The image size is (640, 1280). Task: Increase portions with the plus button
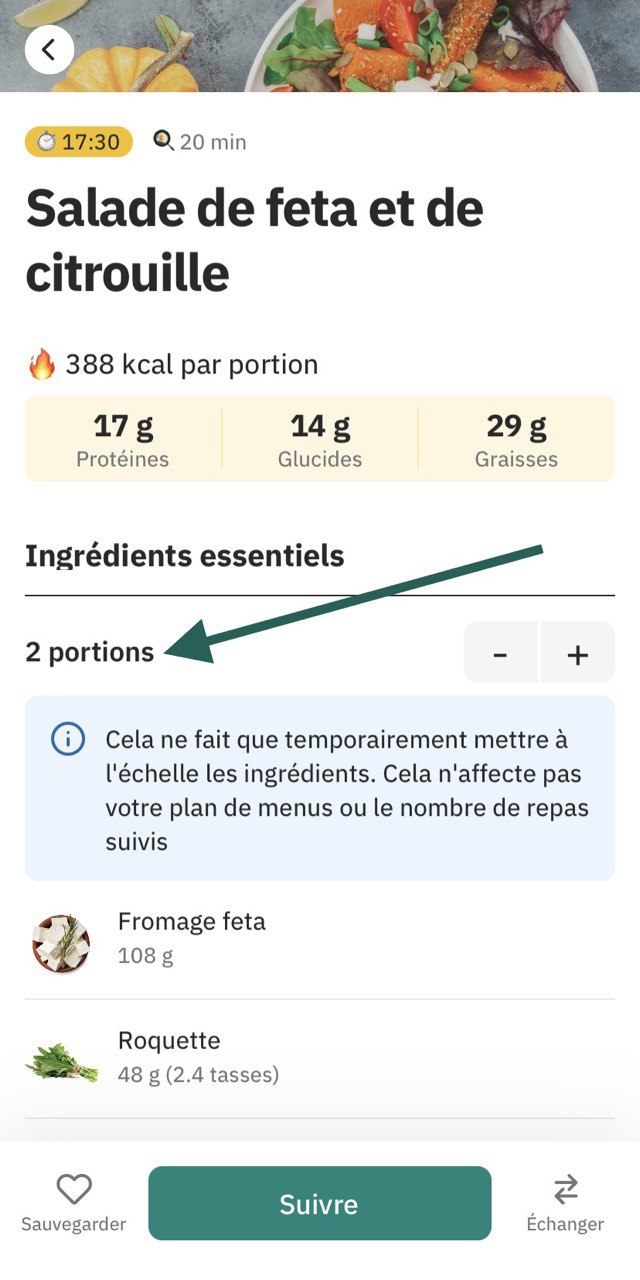578,653
